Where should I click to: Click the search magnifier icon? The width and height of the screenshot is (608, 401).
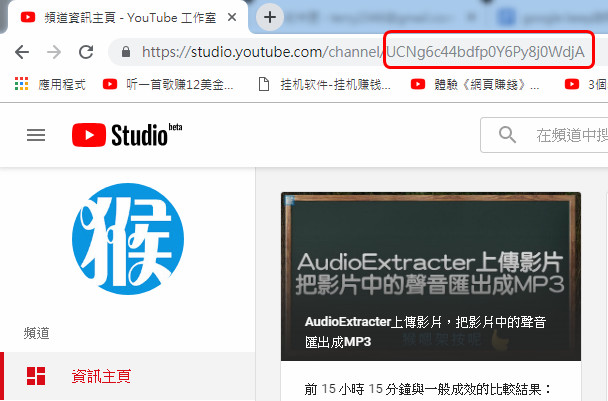pos(507,135)
